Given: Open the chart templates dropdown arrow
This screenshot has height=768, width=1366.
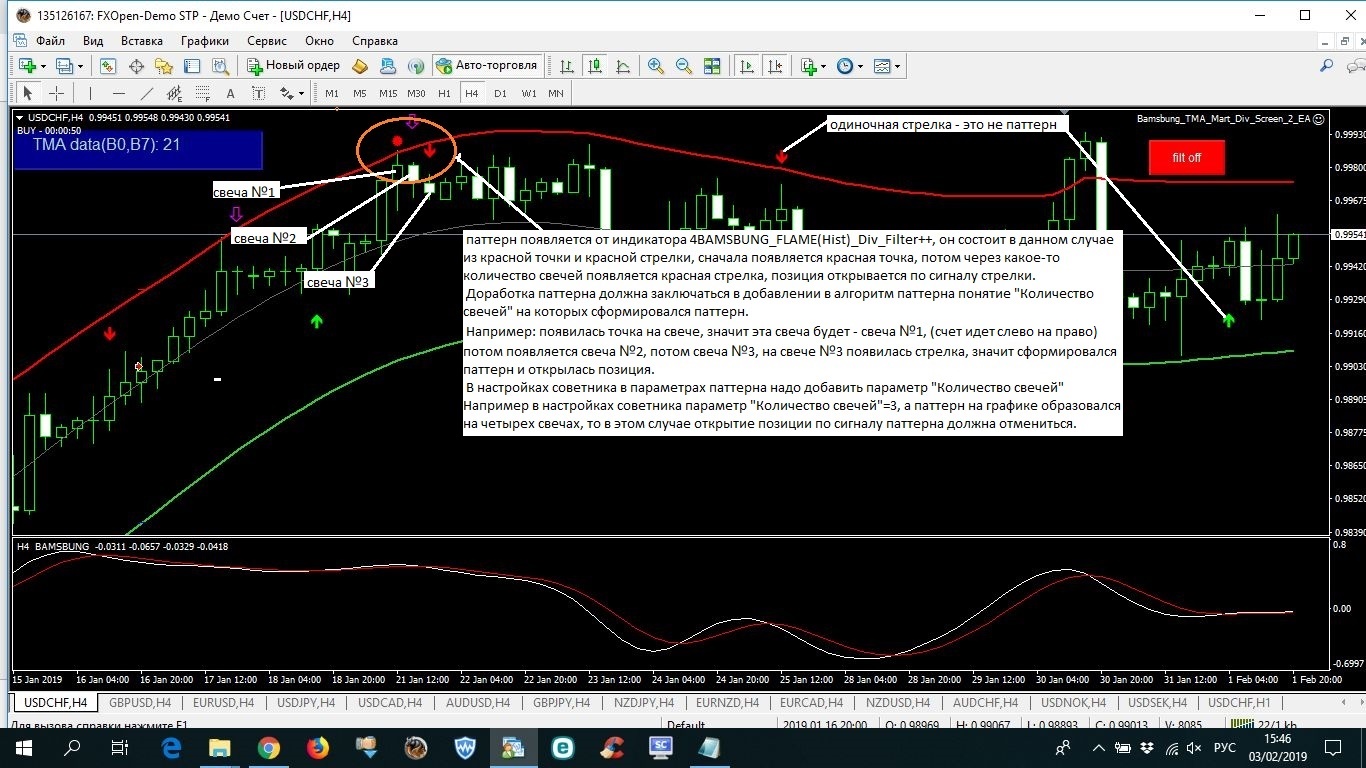Looking at the screenshot, I should [897, 66].
